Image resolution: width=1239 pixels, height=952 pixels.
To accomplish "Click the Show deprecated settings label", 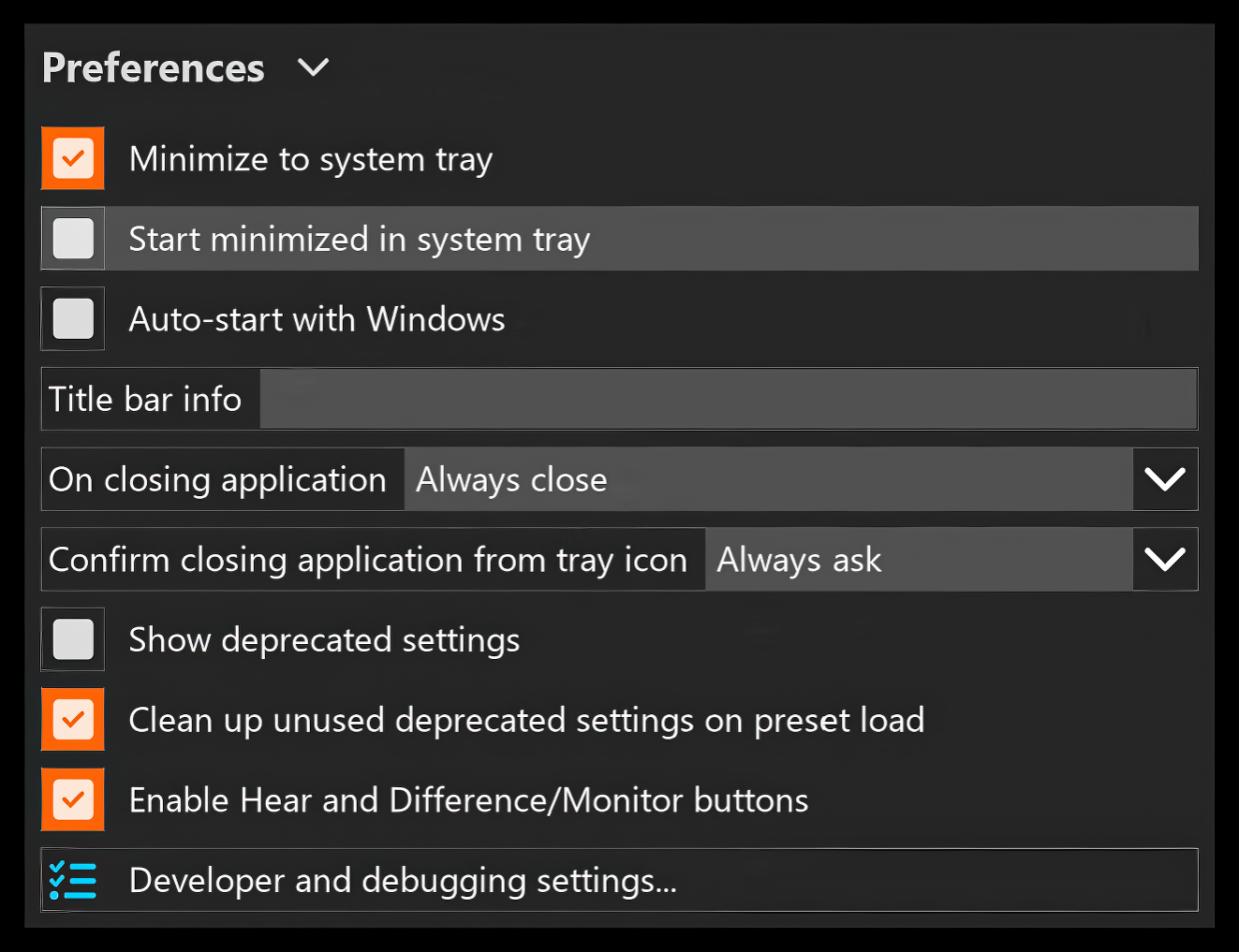I will [x=324, y=640].
